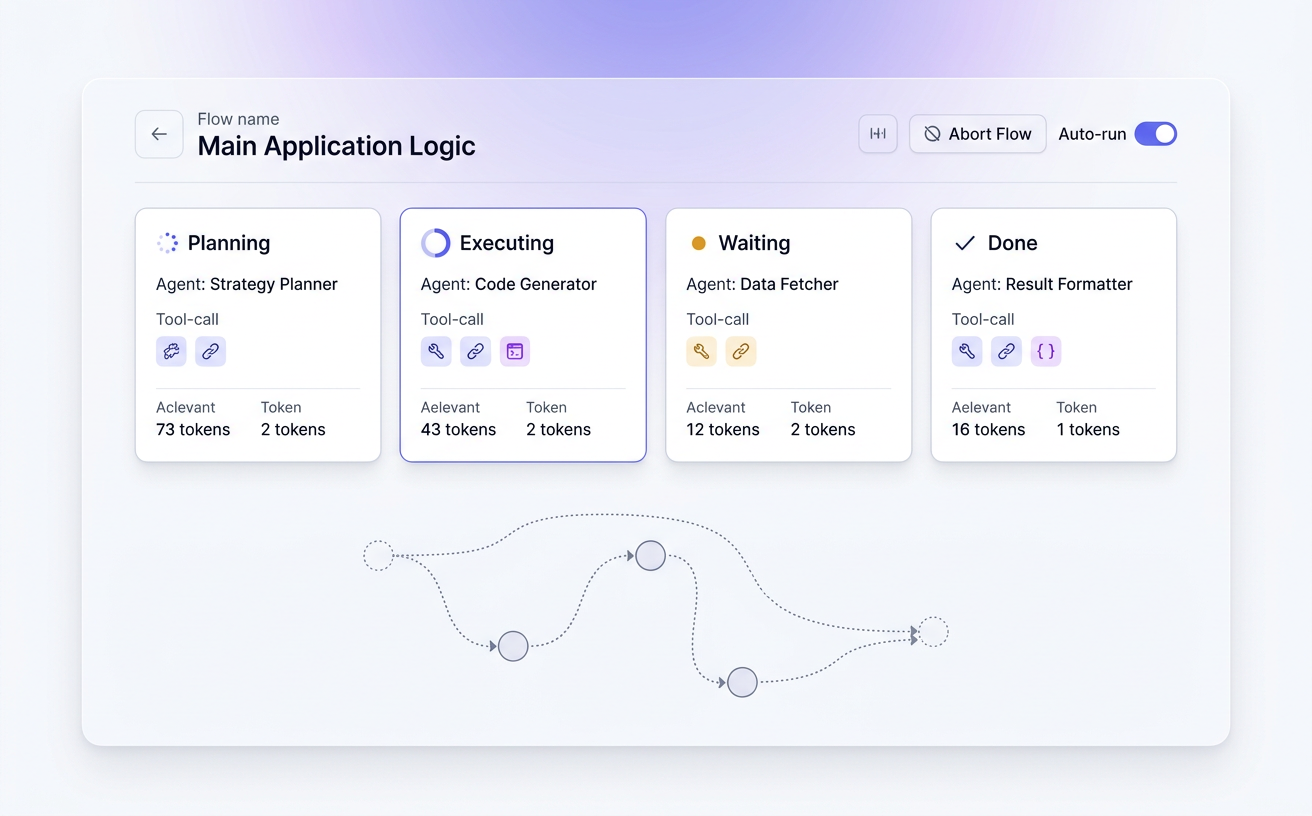
Task: Click the wrench tool icon in Done card
Action: tap(967, 351)
